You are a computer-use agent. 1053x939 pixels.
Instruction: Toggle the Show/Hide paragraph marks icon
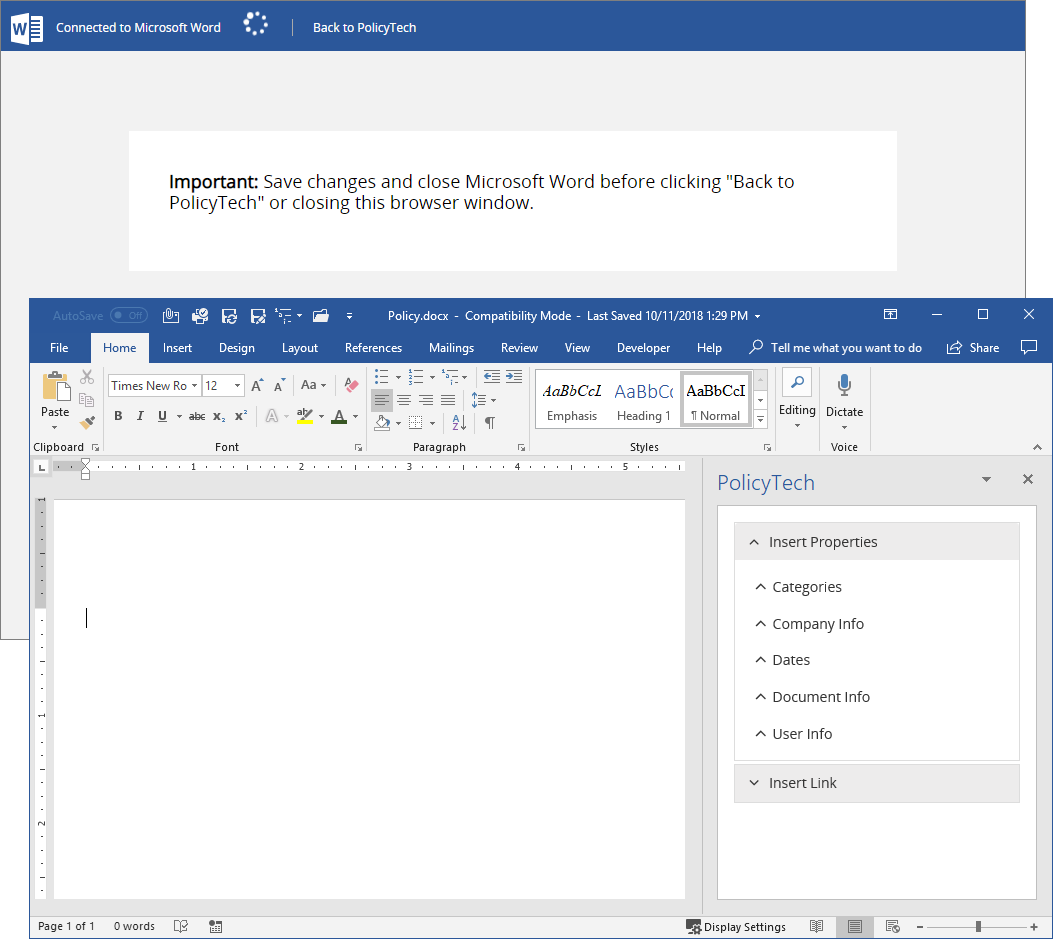(489, 422)
